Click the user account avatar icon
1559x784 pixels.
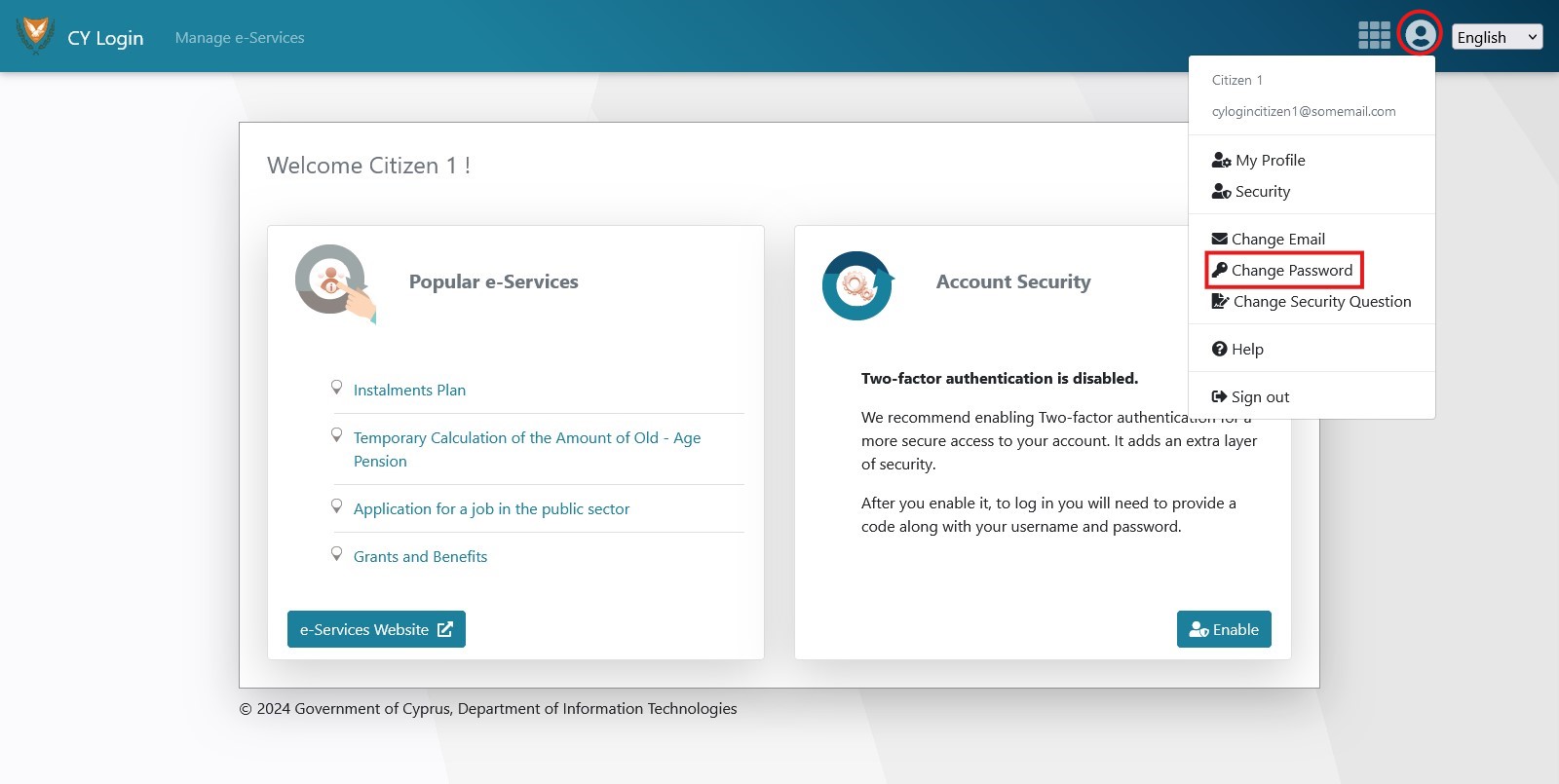[1420, 36]
